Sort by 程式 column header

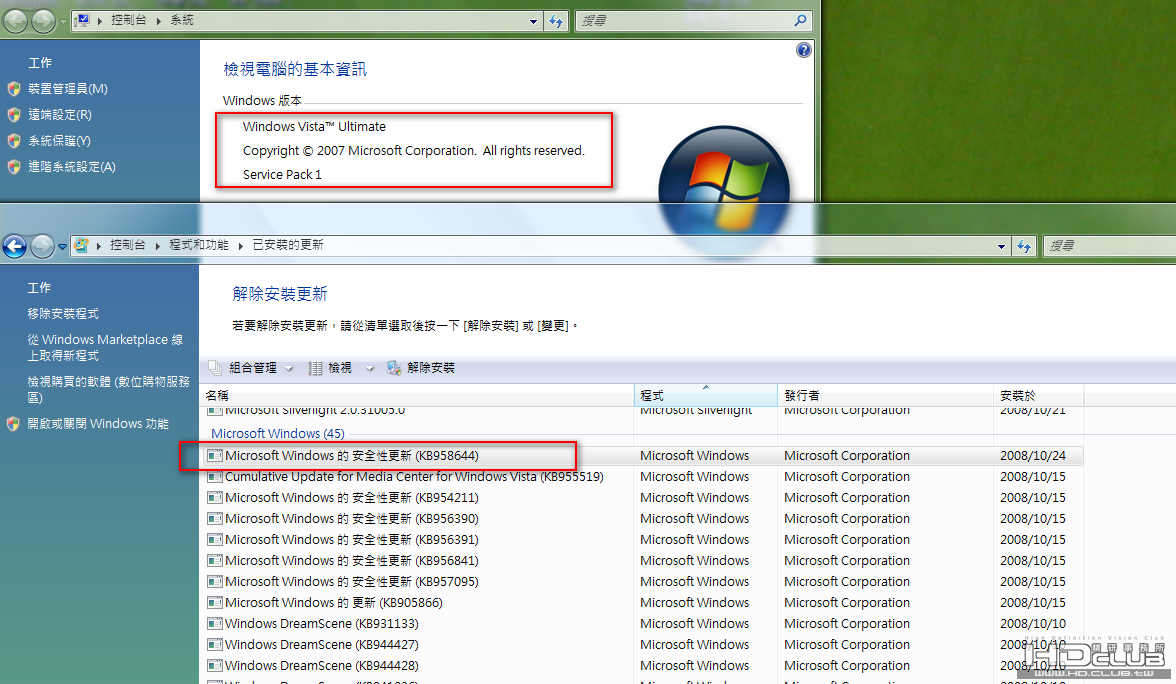pos(706,395)
